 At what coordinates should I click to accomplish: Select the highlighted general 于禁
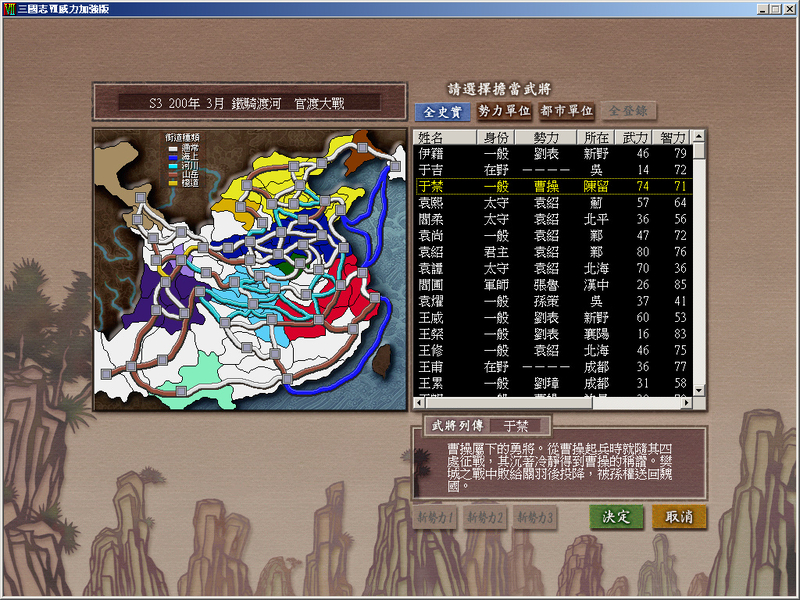pyautogui.click(x=553, y=186)
